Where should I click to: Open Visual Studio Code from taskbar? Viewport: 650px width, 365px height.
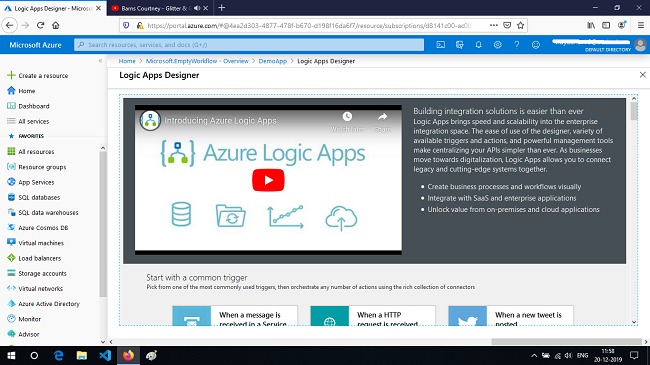105,355
